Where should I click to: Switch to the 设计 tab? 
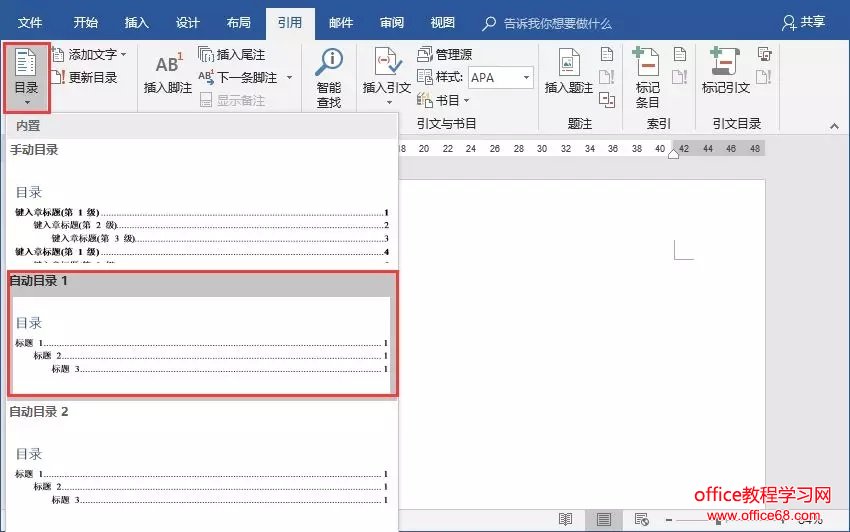188,23
